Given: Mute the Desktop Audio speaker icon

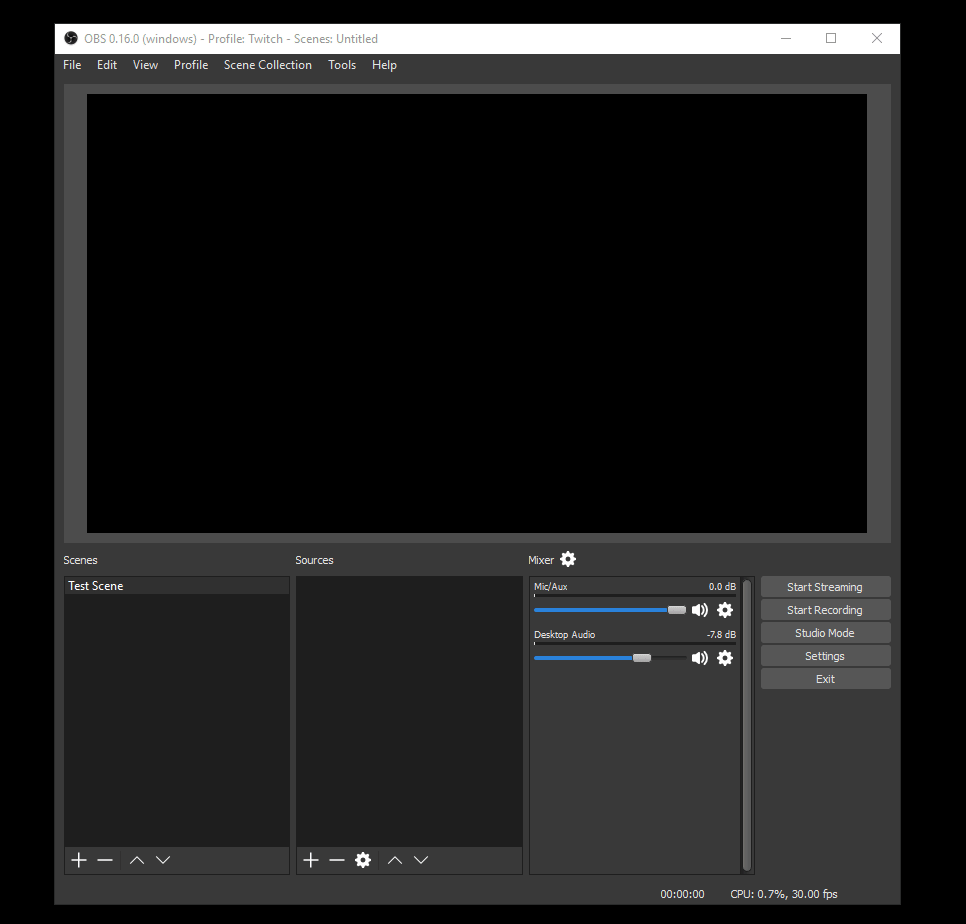Looking at the screenshot, I should (x=700, y=658).
